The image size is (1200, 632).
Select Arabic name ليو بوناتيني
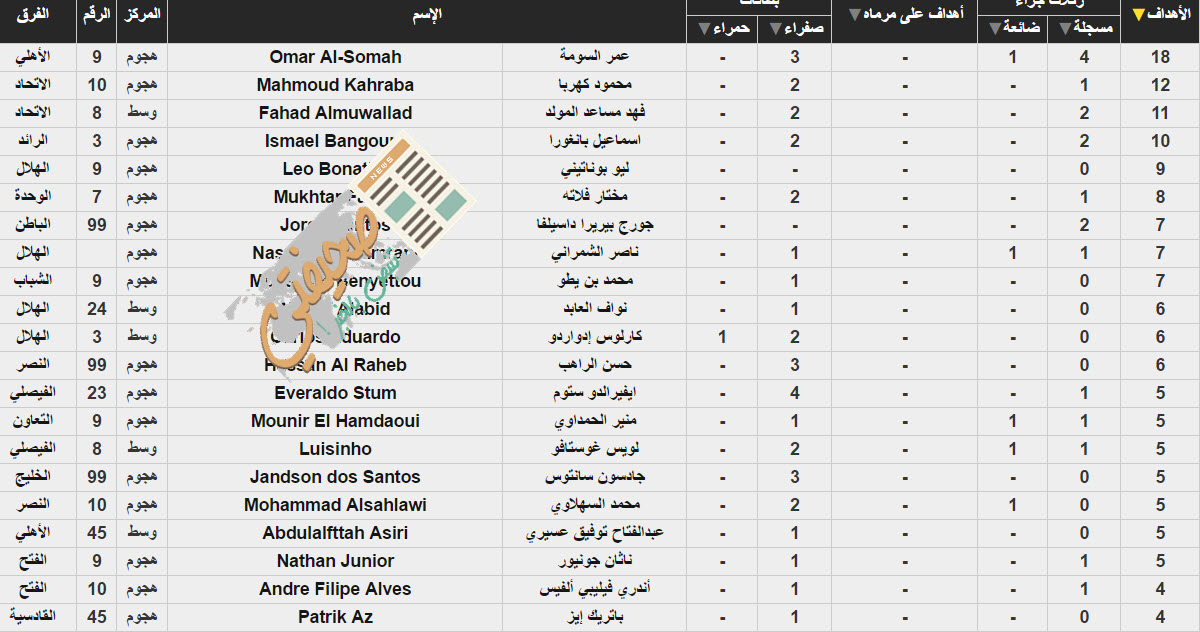594,169
